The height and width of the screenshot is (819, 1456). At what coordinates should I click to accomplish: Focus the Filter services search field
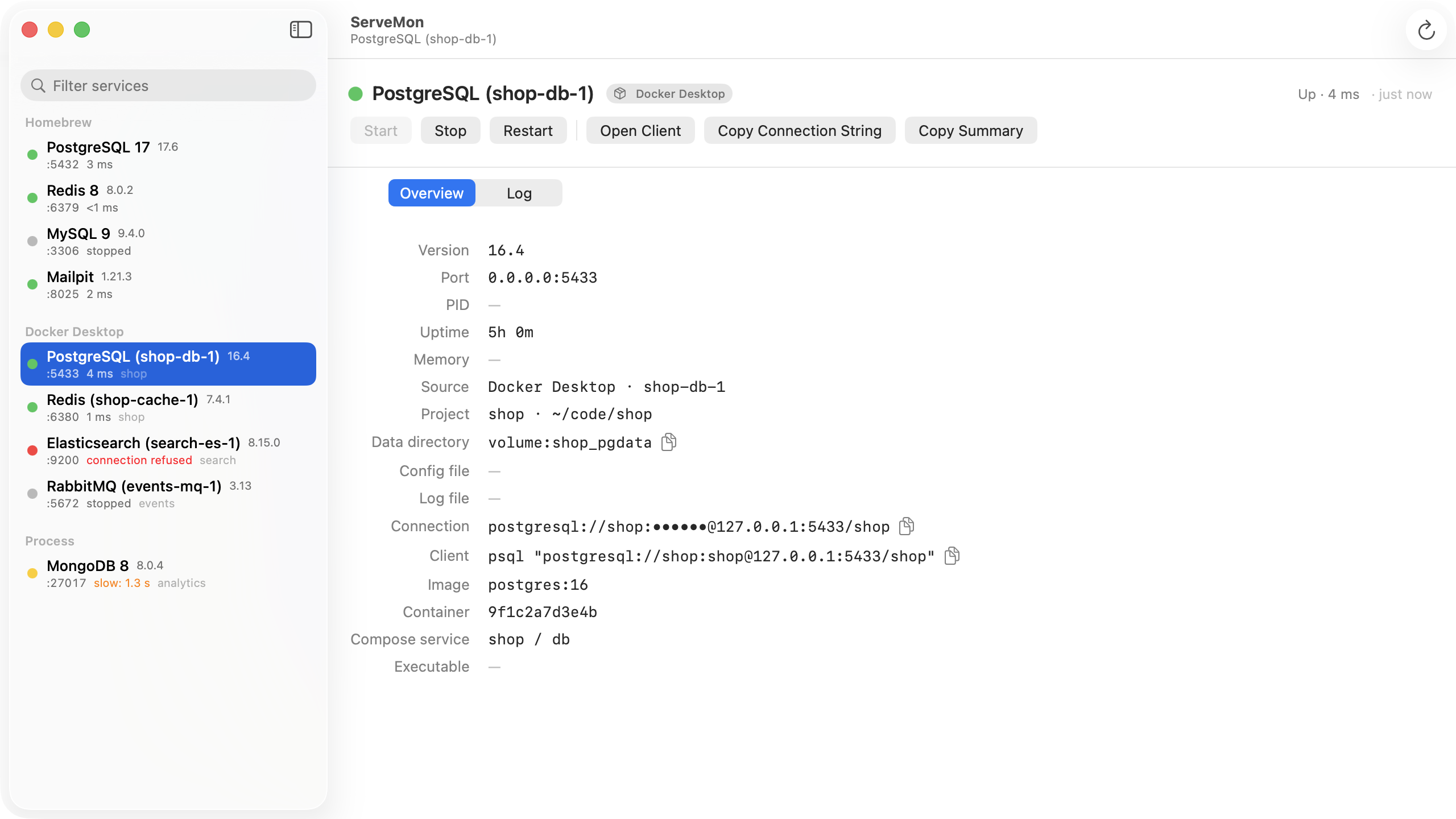click(x=168, y=86)
